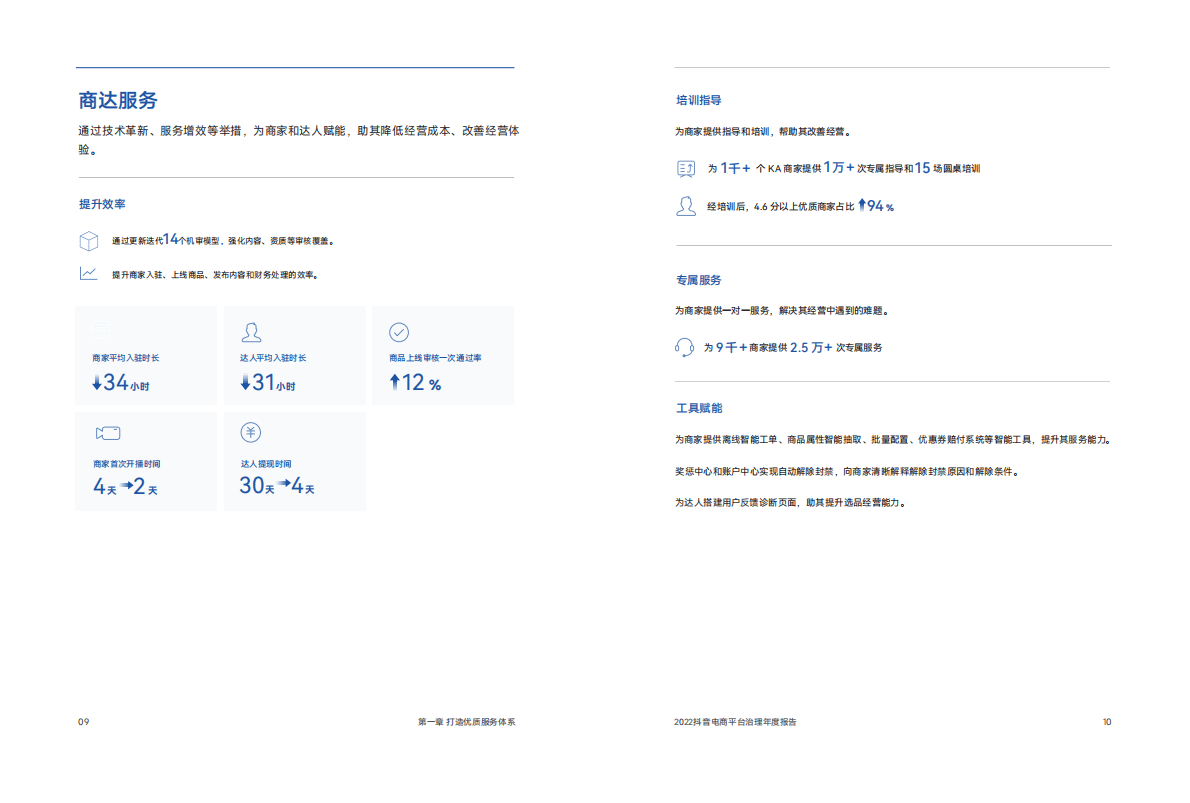The height and width of the screenshot is (803, 1190).
Task: Click the 专属服务 section heading
Action: click(699, 280)
